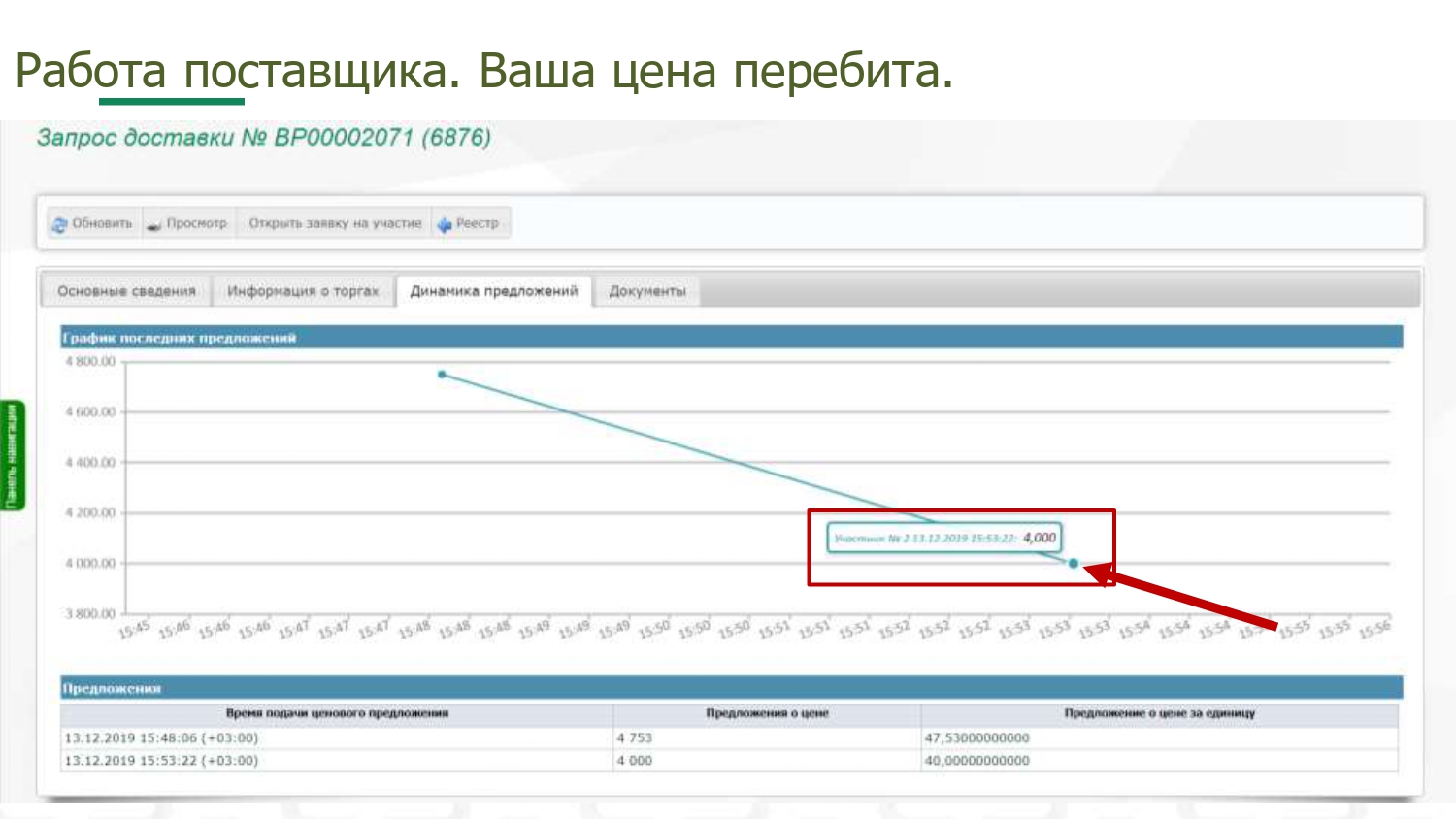Select the Динамика предложений tab
Image resolution: width=1456 pixels, height=819 pixels.
pos(493,291)
